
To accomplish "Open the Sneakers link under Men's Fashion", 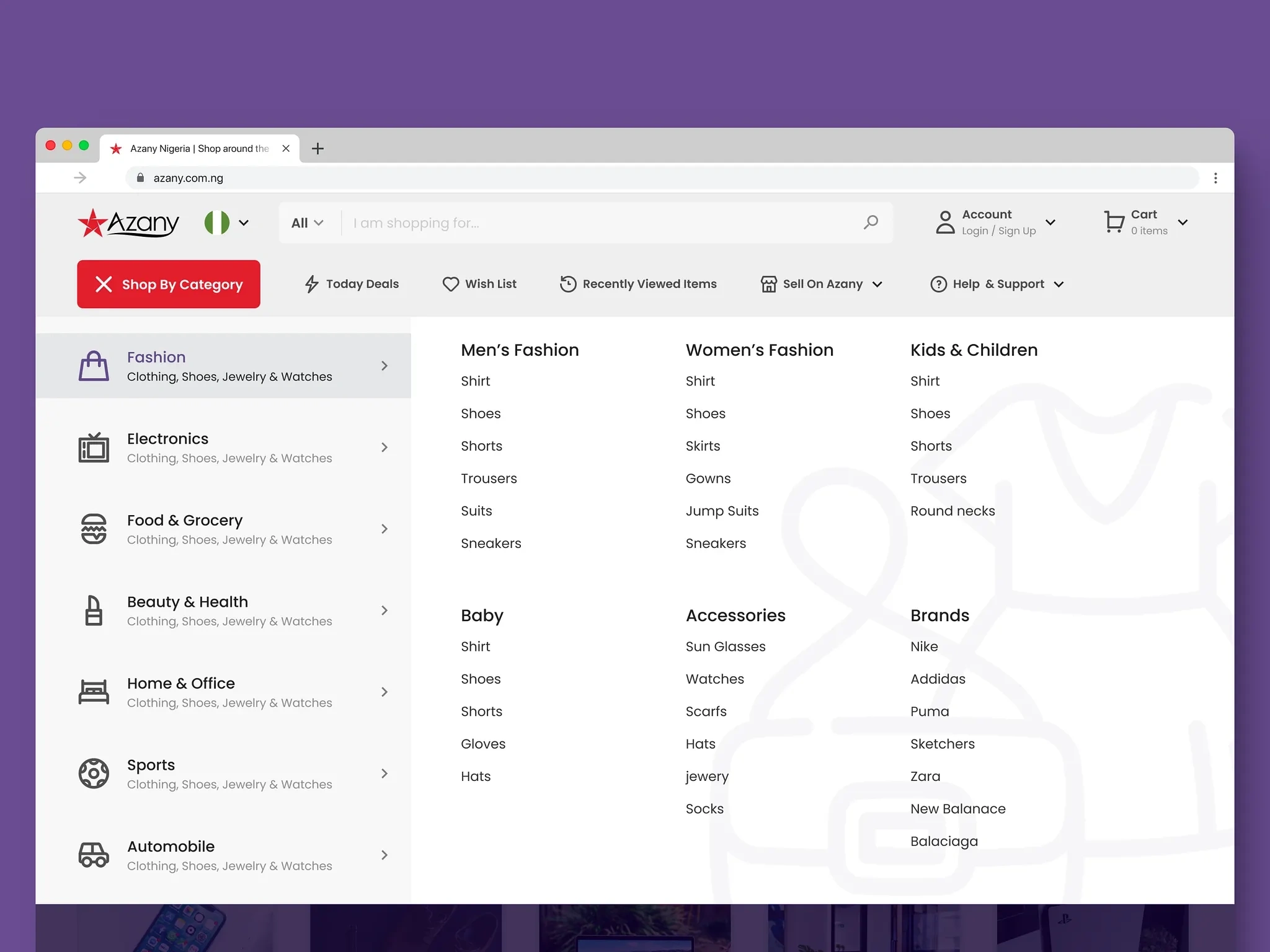I will point(491,544).
